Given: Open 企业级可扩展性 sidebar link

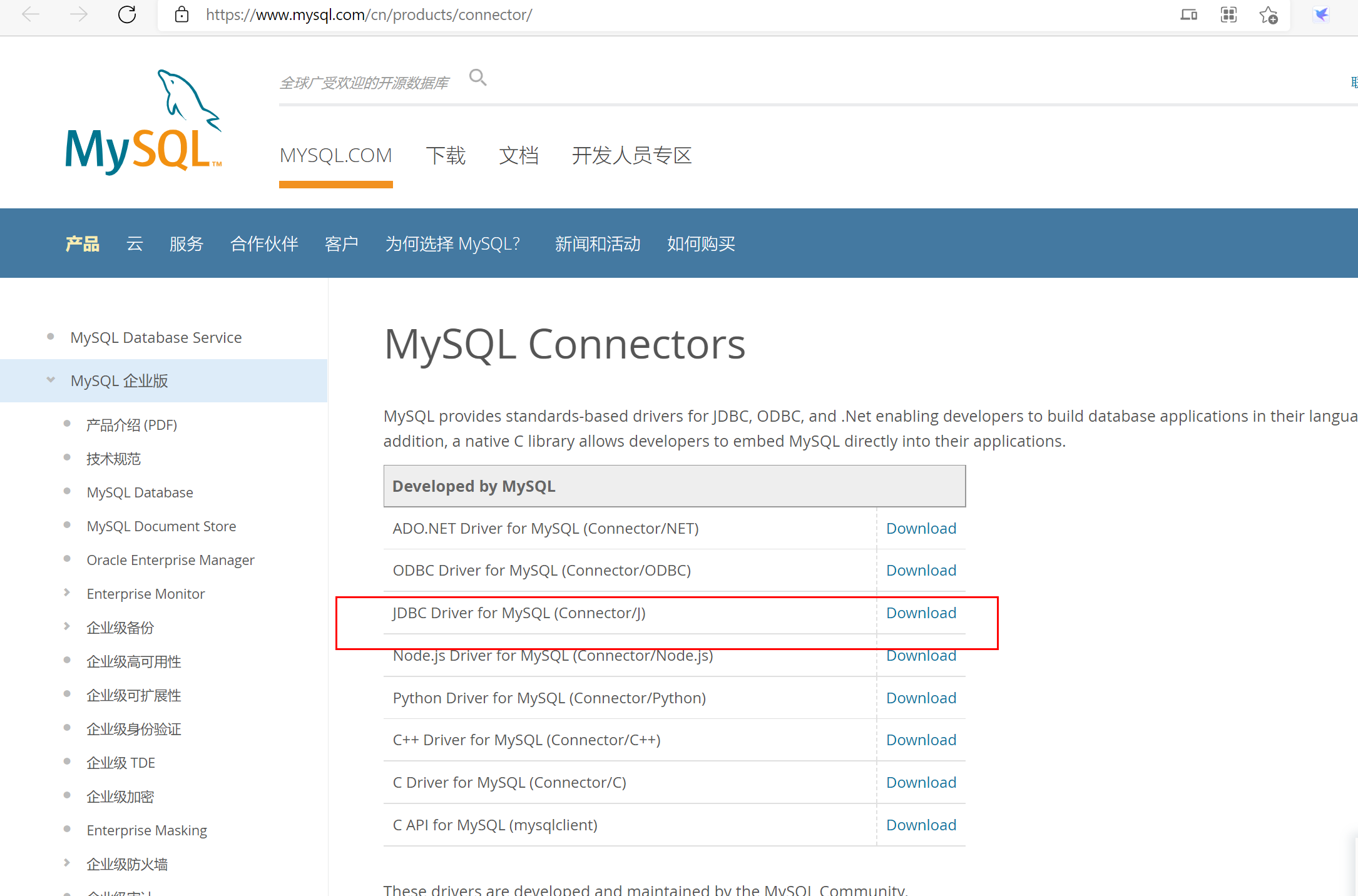Looking at the screenshot, I should tap(134, 695).
